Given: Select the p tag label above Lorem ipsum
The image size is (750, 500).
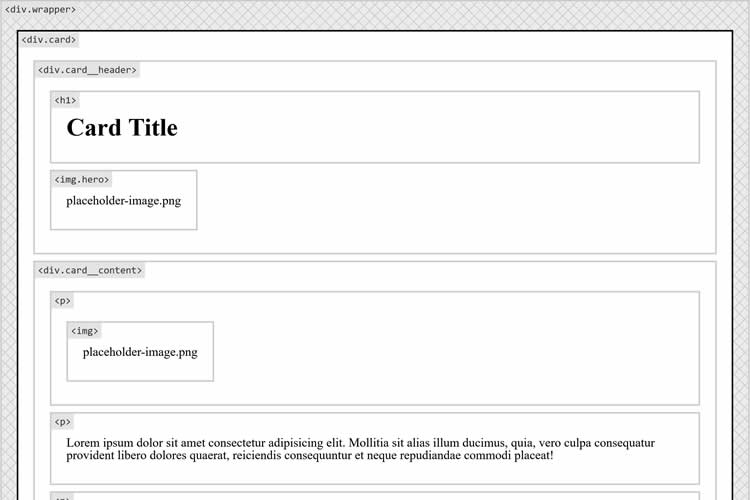Looking at the screenshot, I should pyautogui.click(x=62, y=422).
